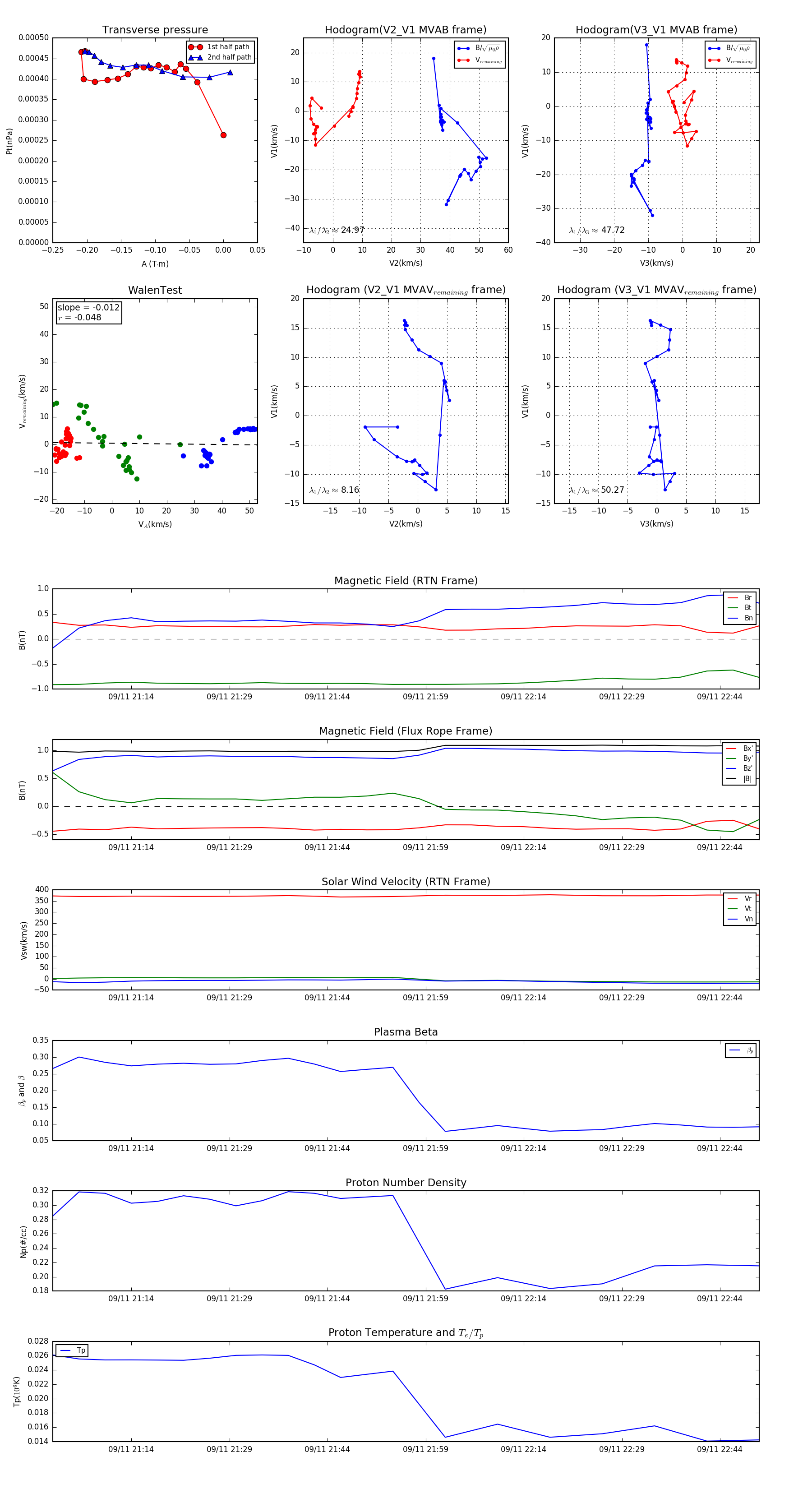The image size is (812, 1489).
Task: Click the Magnetic Field (Flux Rope Frame) title
Action: click(x=406, y=731)
